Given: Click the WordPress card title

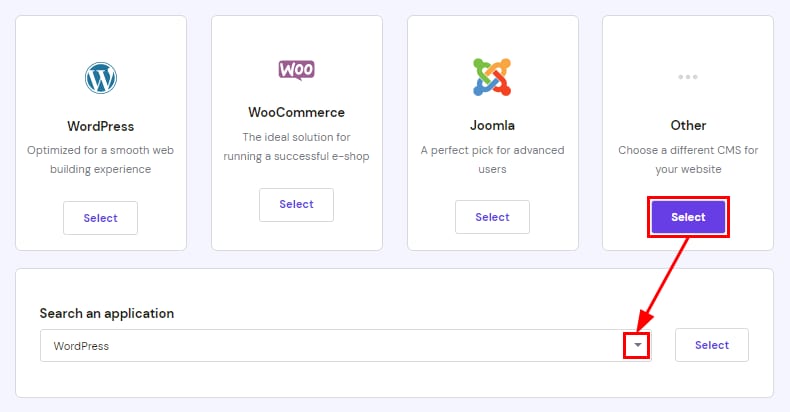Looking at the screenshot, I should pos(100,126).
